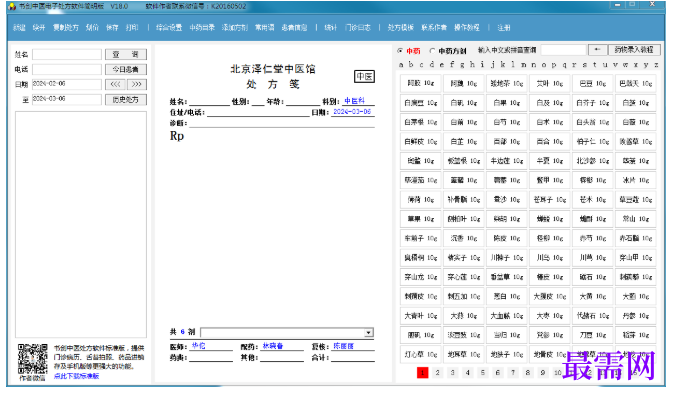This screenshot has height=397, width=674.
Task: Go to herb list page 2
Action: (x=438, y=373)
